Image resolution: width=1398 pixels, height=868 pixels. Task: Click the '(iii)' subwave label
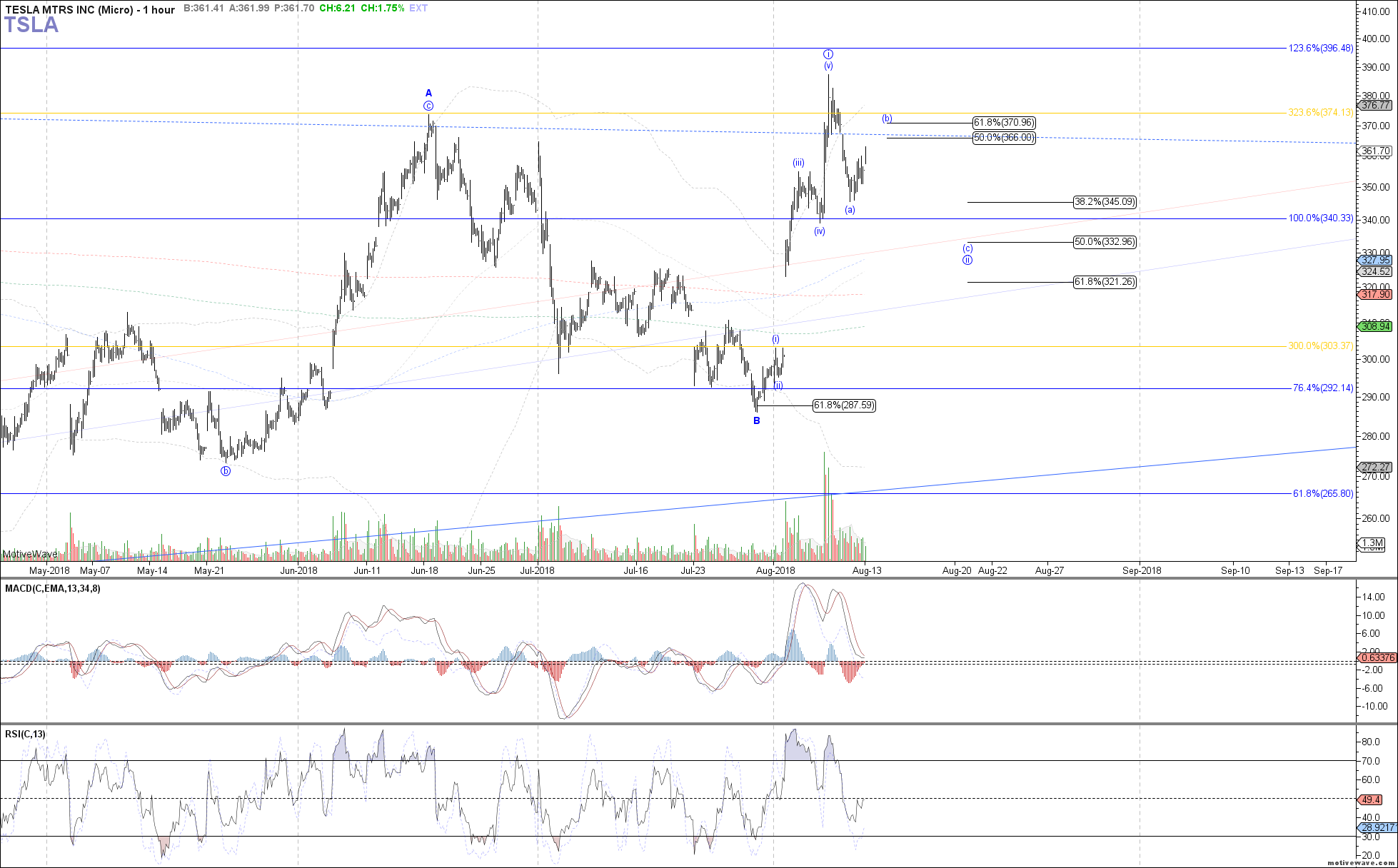tap(798, 163)
